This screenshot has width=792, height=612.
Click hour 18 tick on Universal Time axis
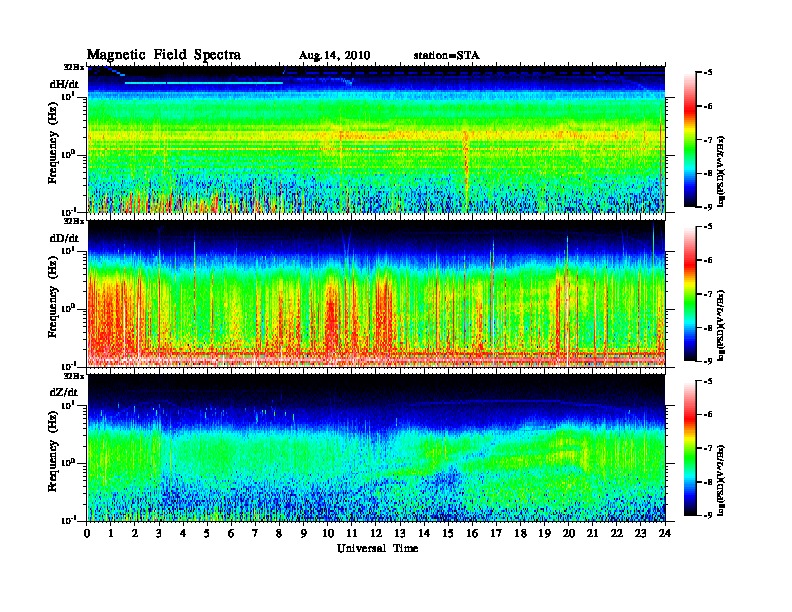click(520, 533)
